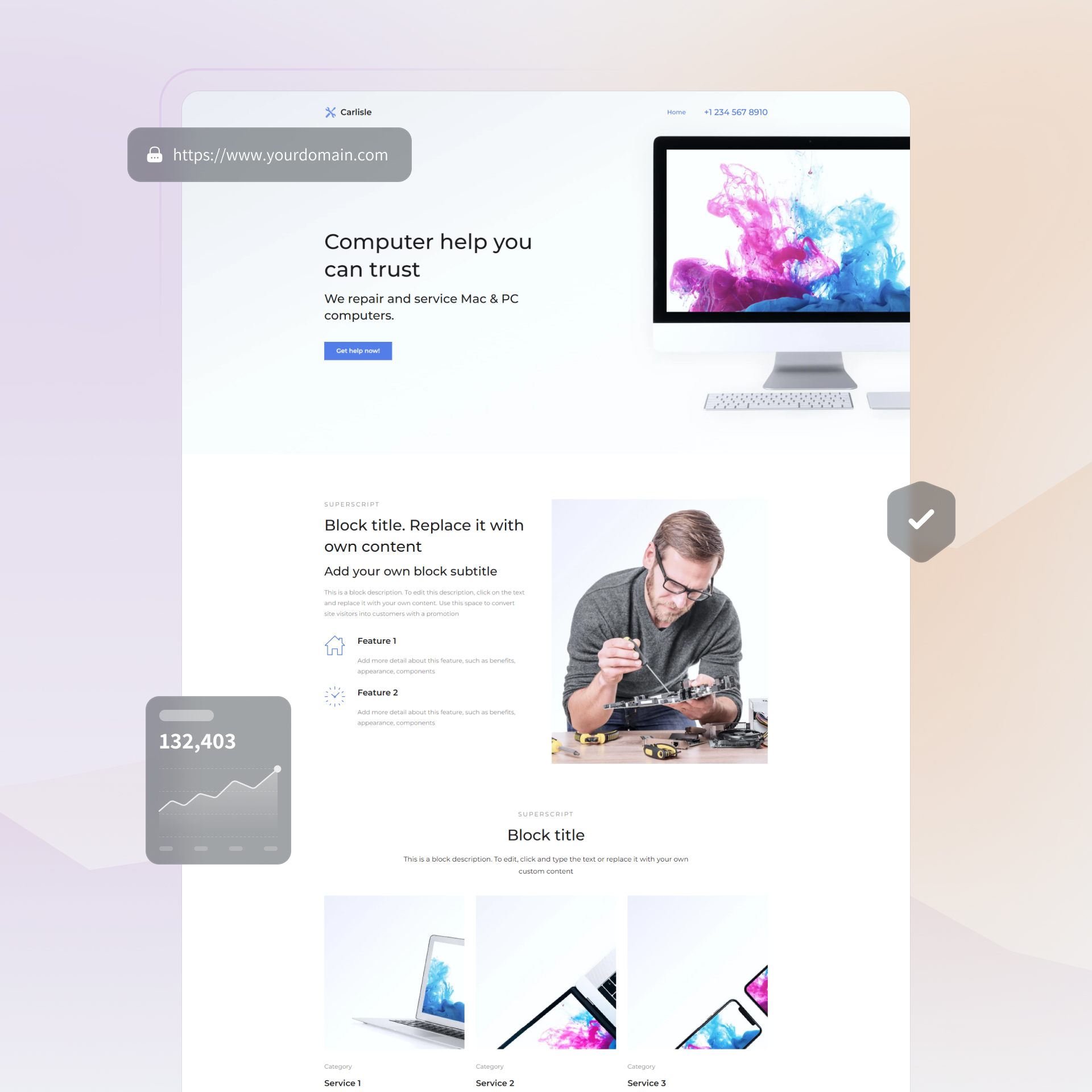Click the Home navigation menu item
1092x1092 pixels.
click(676, 111)
